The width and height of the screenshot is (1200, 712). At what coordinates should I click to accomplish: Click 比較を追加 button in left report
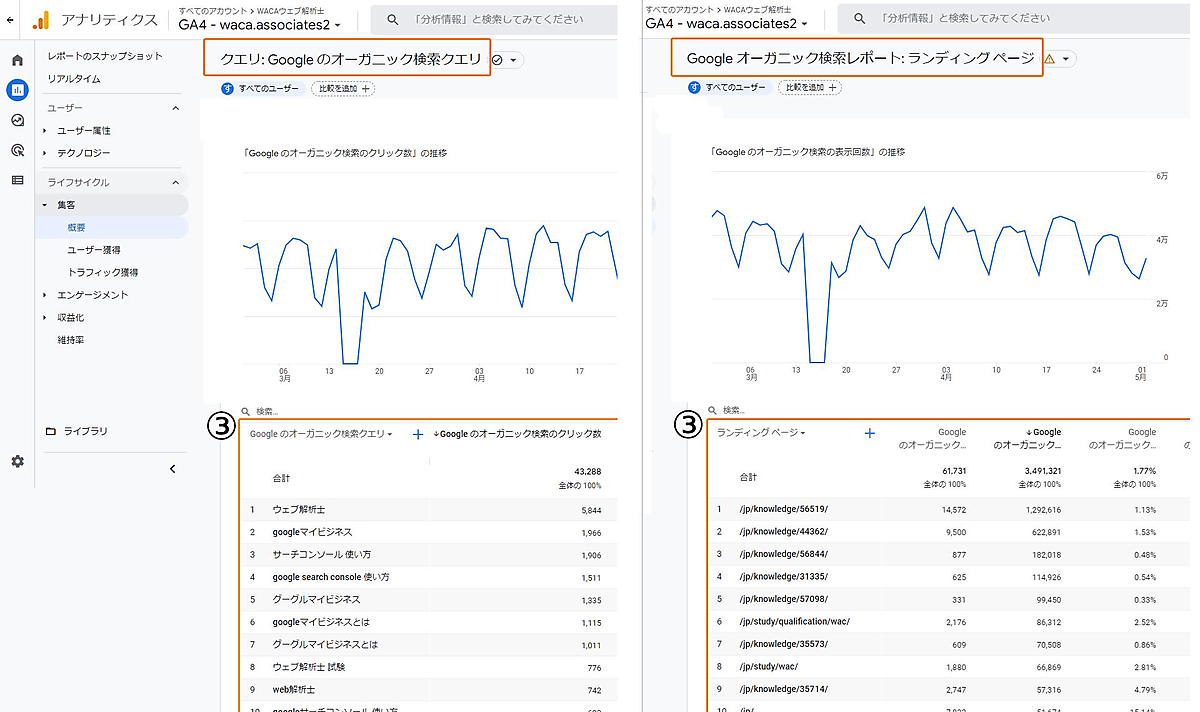click(x=342, y=88)
